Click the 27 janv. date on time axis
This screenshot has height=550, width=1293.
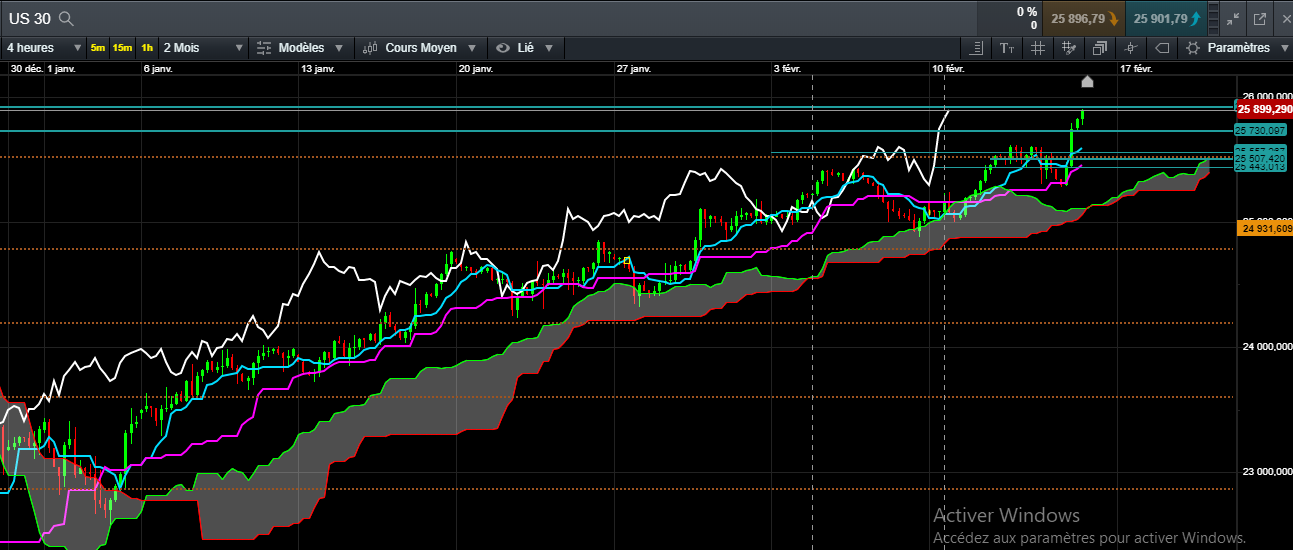click(x=634, y=69)
